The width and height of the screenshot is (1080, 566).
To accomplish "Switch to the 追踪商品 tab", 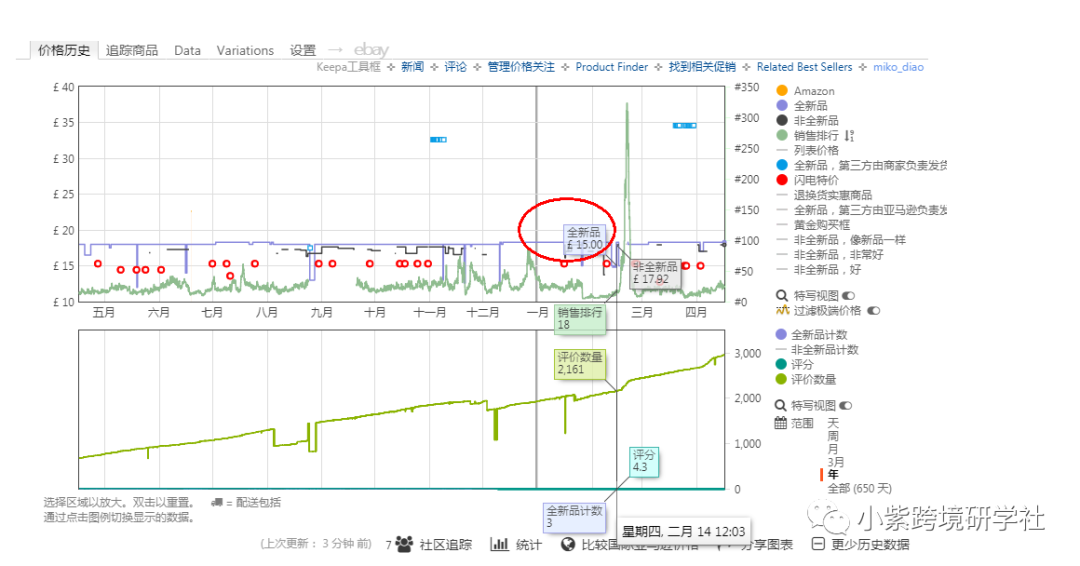I will click(132, 50).
